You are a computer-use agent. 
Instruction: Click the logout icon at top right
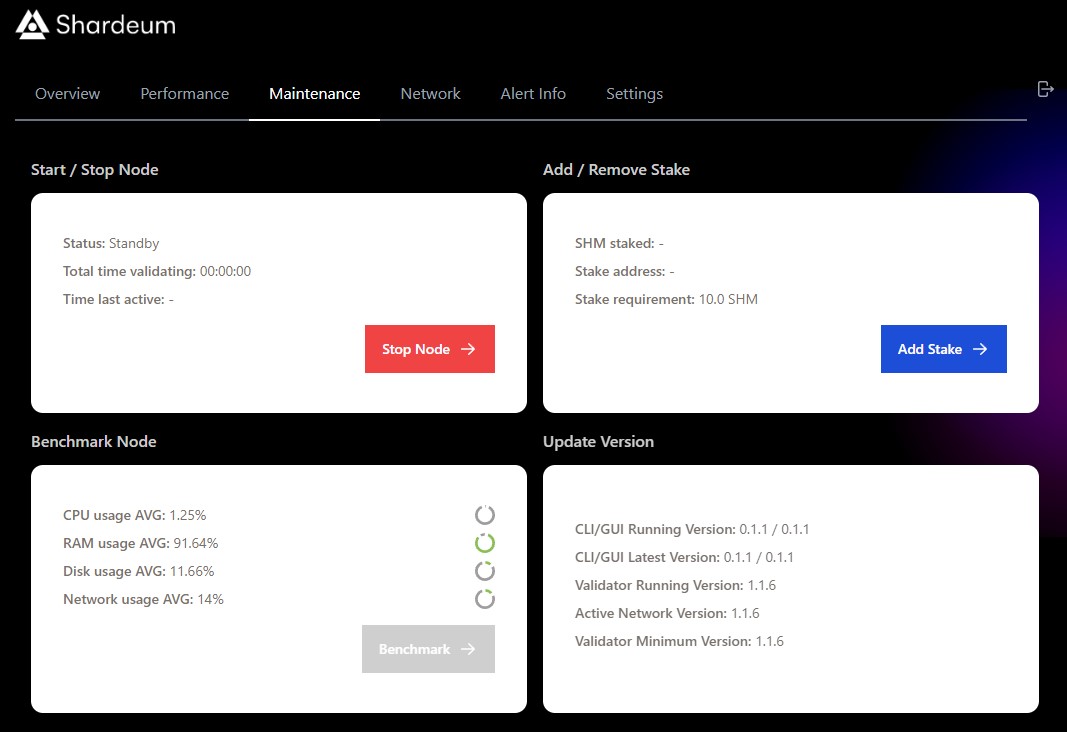(1045, 89)
